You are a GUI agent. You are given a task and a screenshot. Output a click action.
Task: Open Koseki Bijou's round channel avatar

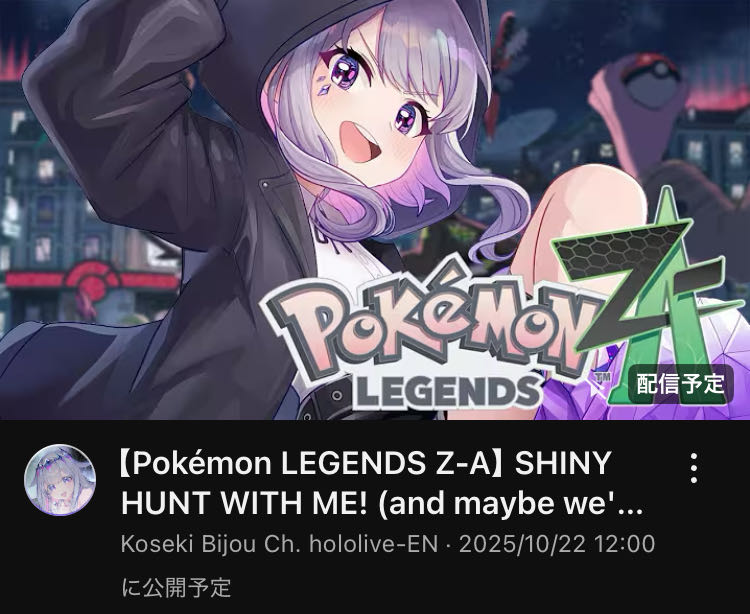pyautogui.click(x=60, y=480)
